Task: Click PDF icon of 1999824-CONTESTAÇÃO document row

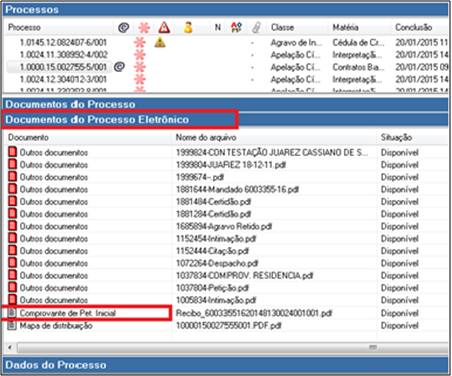Action: 12,152
